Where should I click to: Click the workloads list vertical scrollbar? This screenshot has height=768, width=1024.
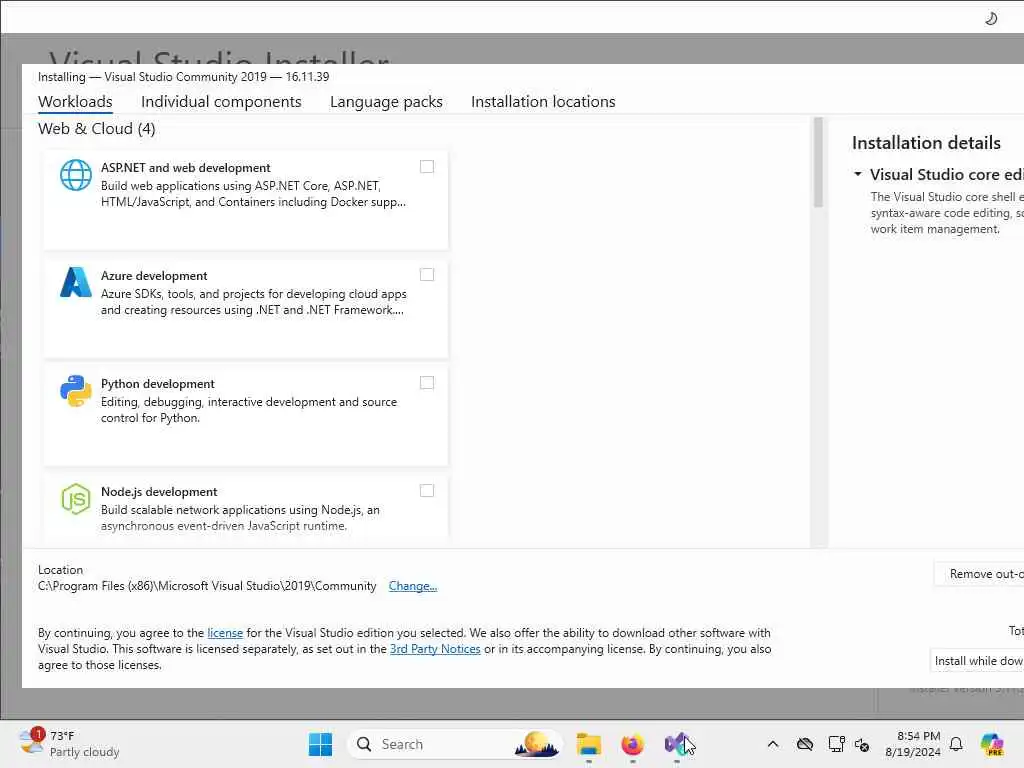(818, 163)
